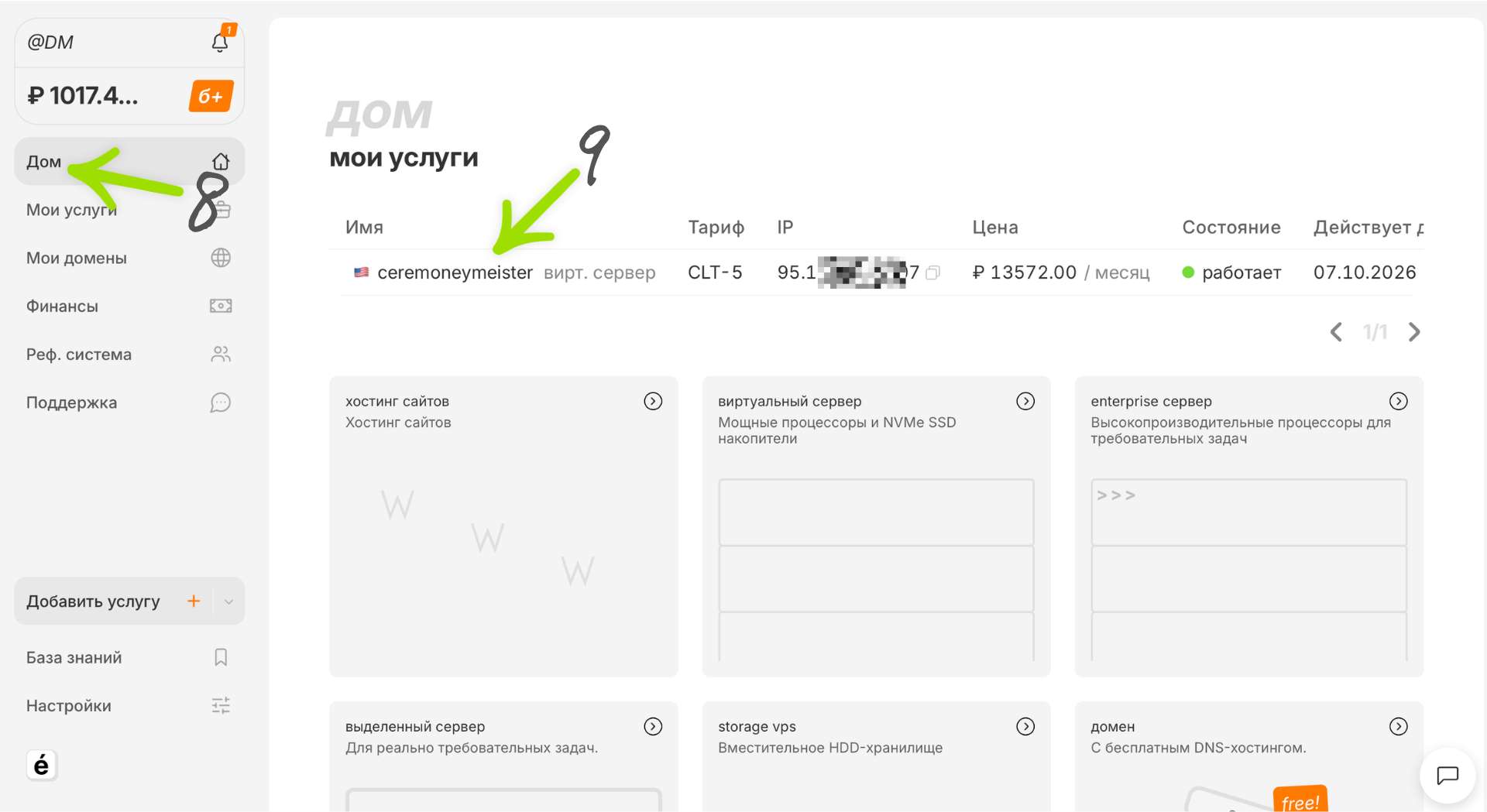This screenshot has height=812, width=1487.
Task: Click the US flag icon of ceremoneymeister
Action: tap(361, 272)
